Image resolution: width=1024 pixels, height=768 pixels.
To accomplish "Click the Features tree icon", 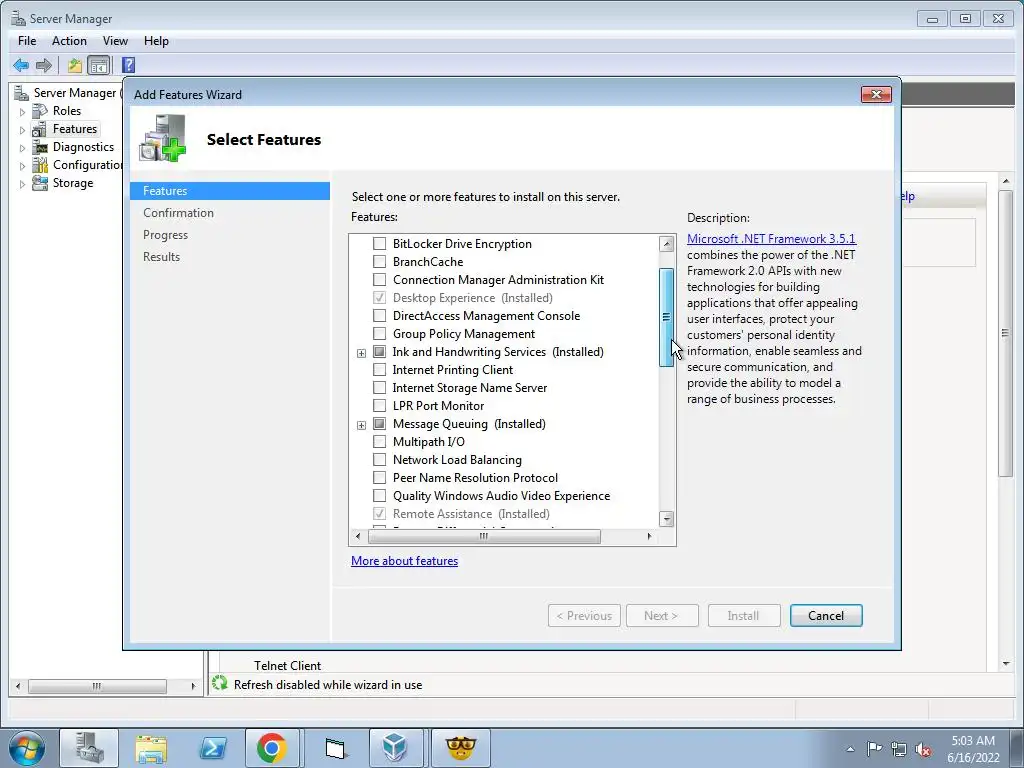I will click(x=40, y=129).
